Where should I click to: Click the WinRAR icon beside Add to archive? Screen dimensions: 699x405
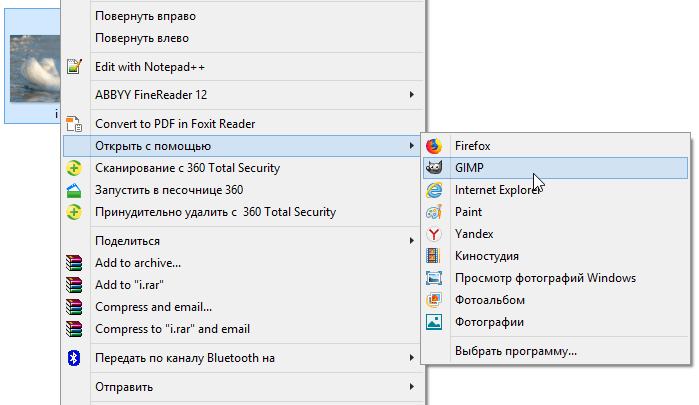pyautogui.click(x=74, y=263)
